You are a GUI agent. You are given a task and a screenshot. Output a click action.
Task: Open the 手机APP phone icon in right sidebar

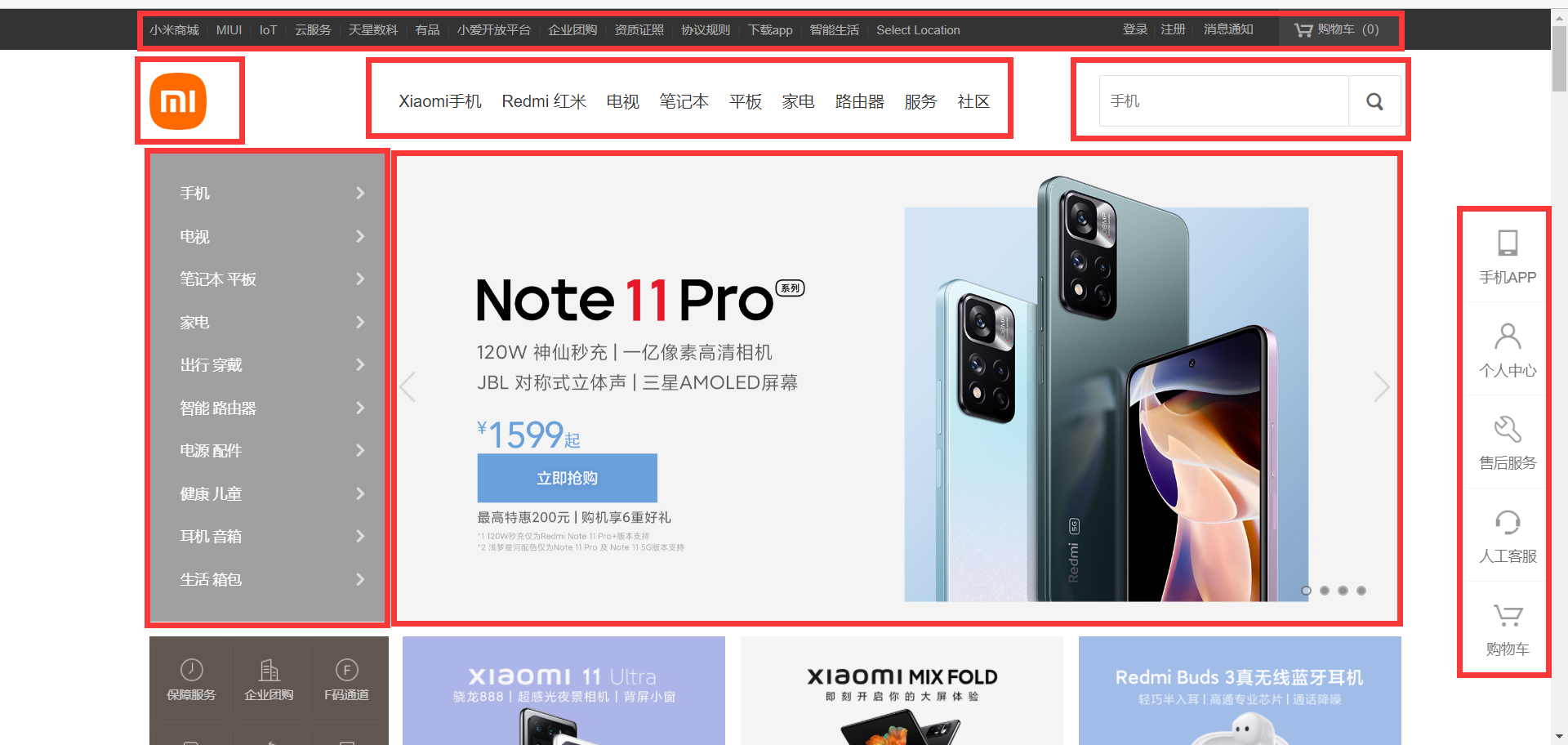coord(1508,243)
